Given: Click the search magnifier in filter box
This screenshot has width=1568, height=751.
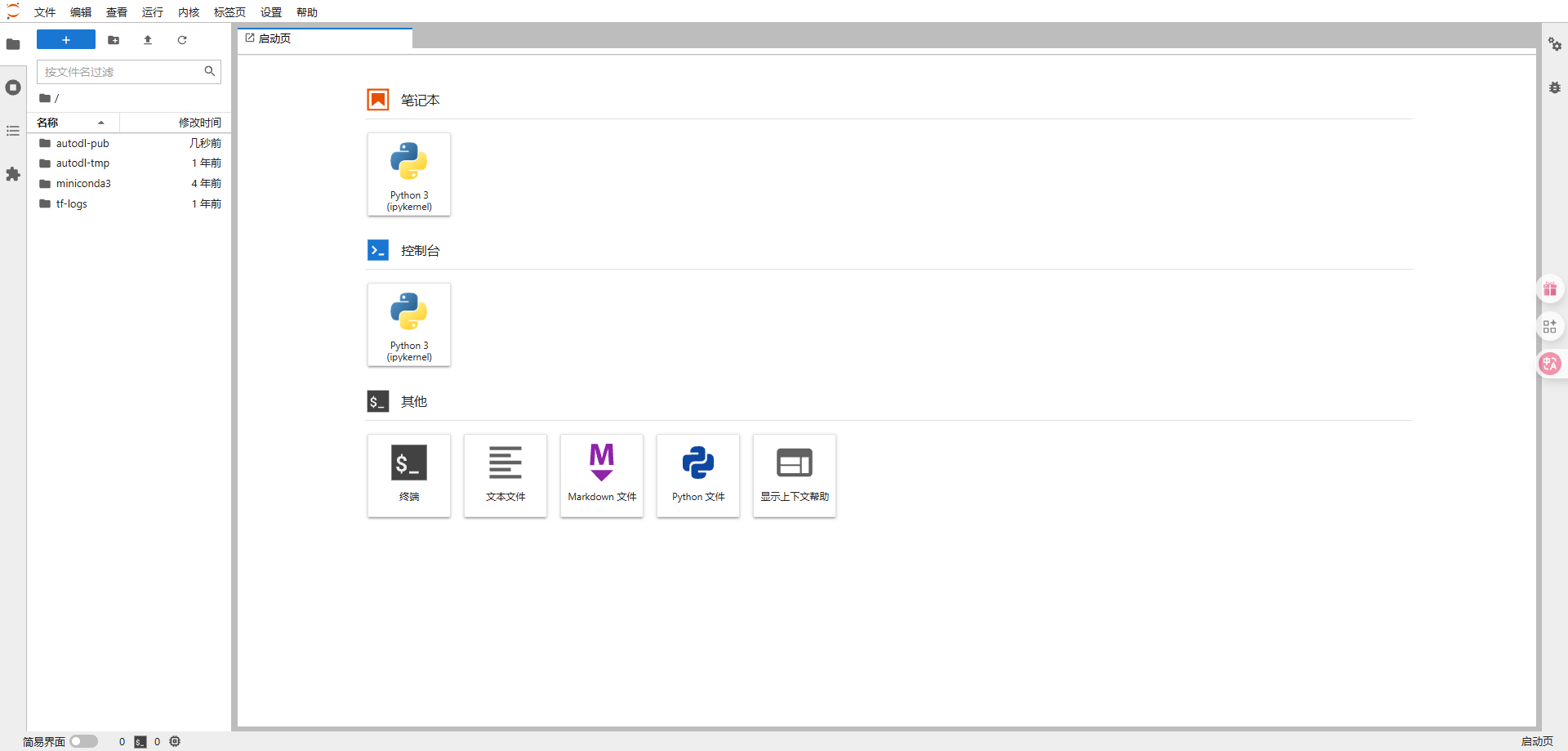Looking at the screenshot, I should (x=210, y=71).
